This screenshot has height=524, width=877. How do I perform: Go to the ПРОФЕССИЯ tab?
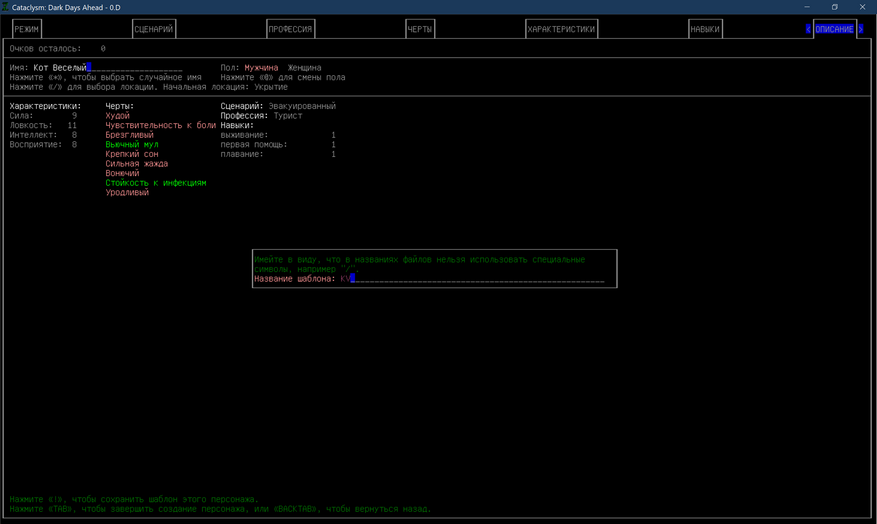pos(290,29)
